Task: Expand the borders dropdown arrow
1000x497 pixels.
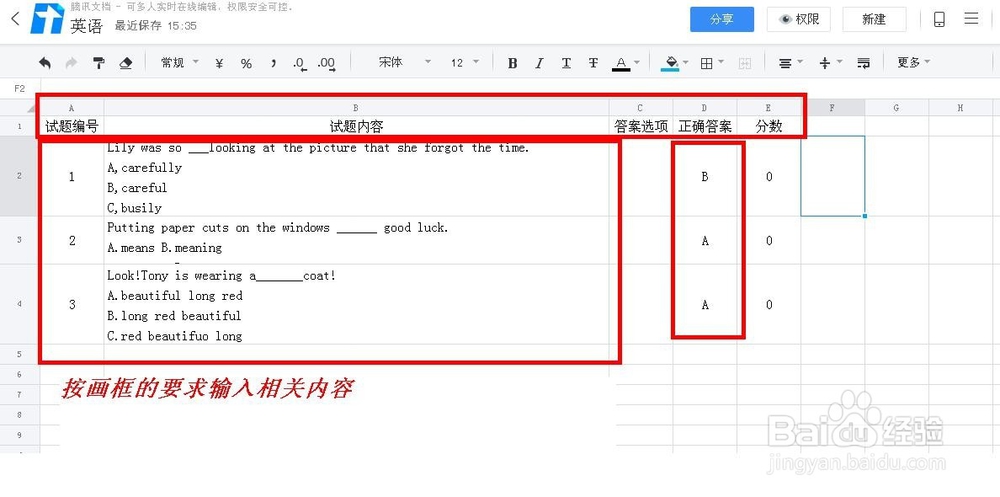Action: [x=721, y=63]
